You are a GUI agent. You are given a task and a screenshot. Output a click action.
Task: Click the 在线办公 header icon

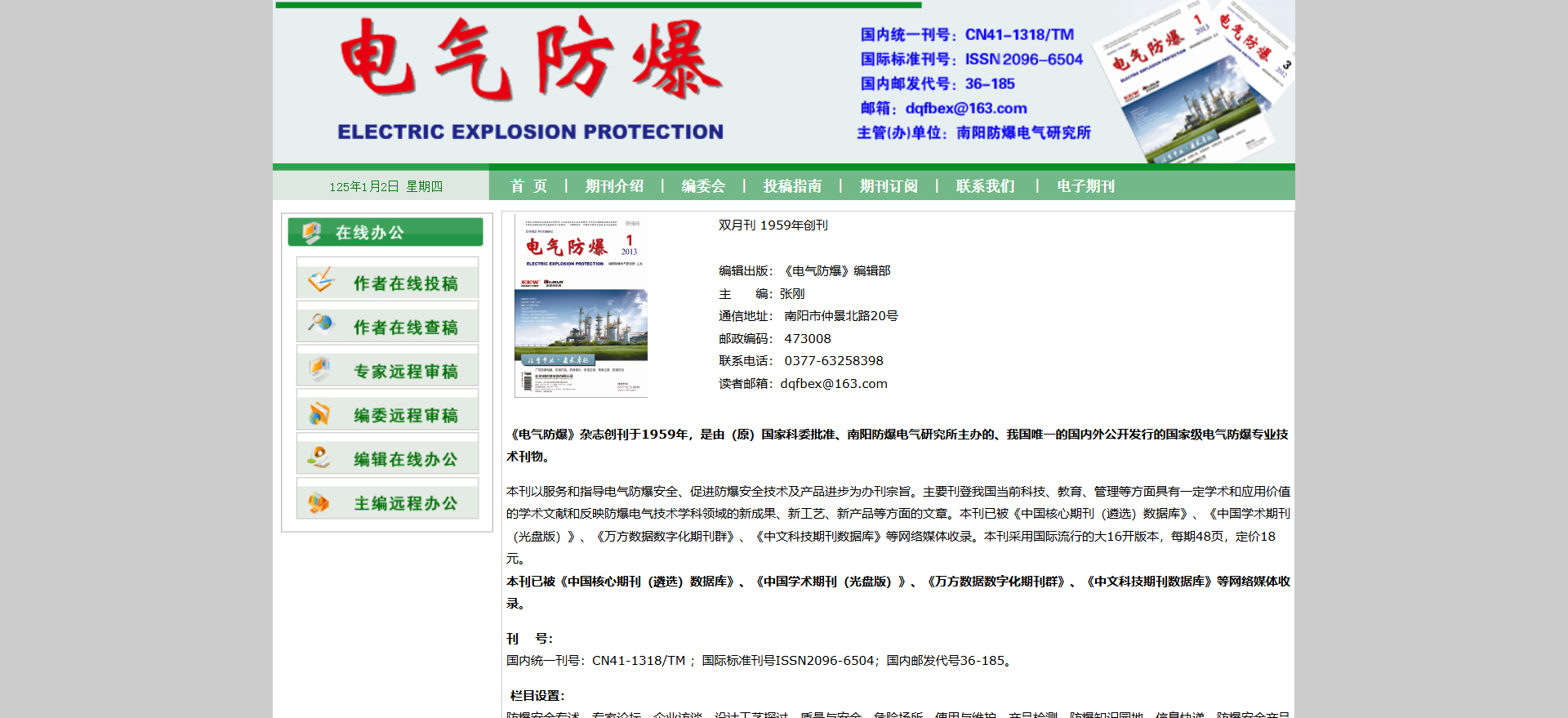click(x=311, y=233)
